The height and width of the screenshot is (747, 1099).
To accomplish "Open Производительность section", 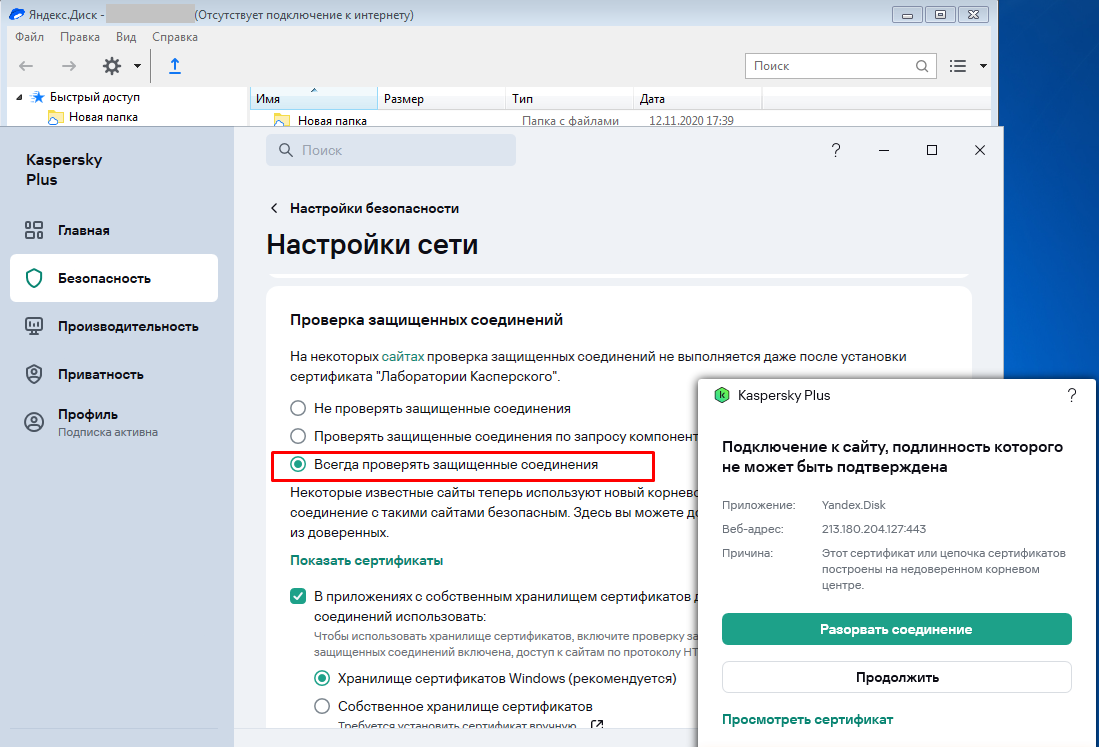I will click(x=114, y=327).
